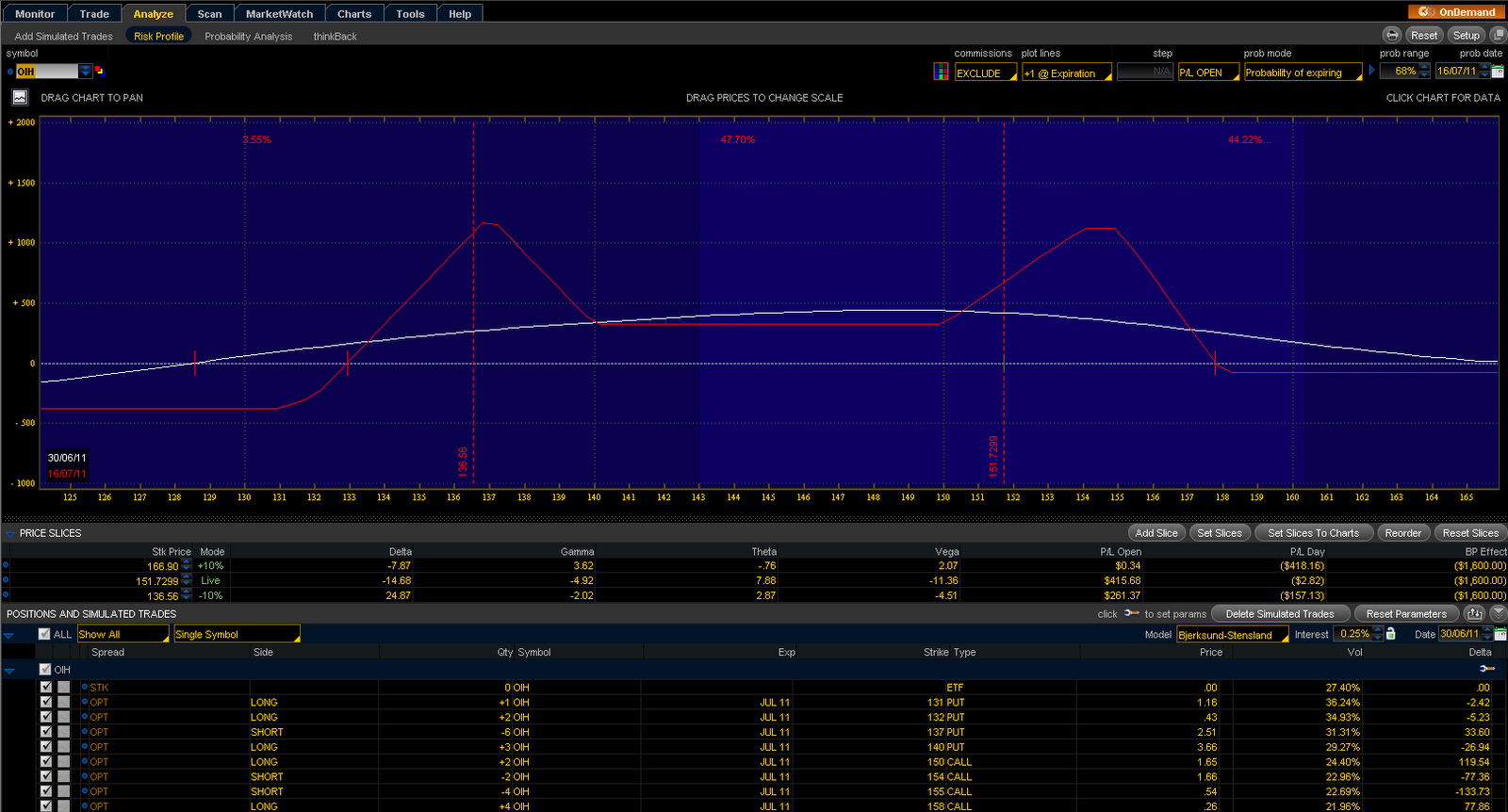Open Add Simulated Trades sub-tab

(63, 36)
